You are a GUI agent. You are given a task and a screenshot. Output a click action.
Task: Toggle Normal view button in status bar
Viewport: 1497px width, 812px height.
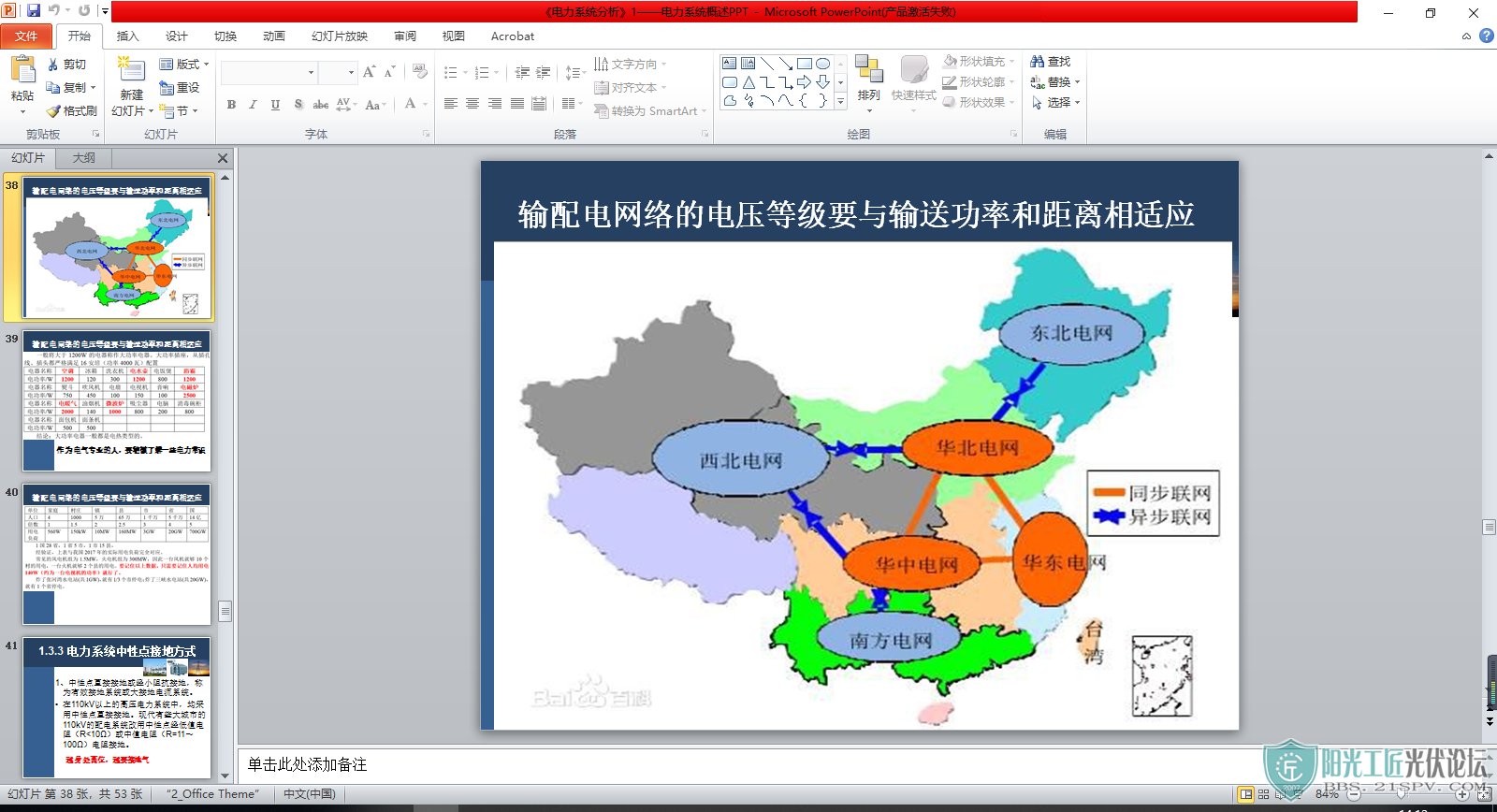tap(1246, 794)
